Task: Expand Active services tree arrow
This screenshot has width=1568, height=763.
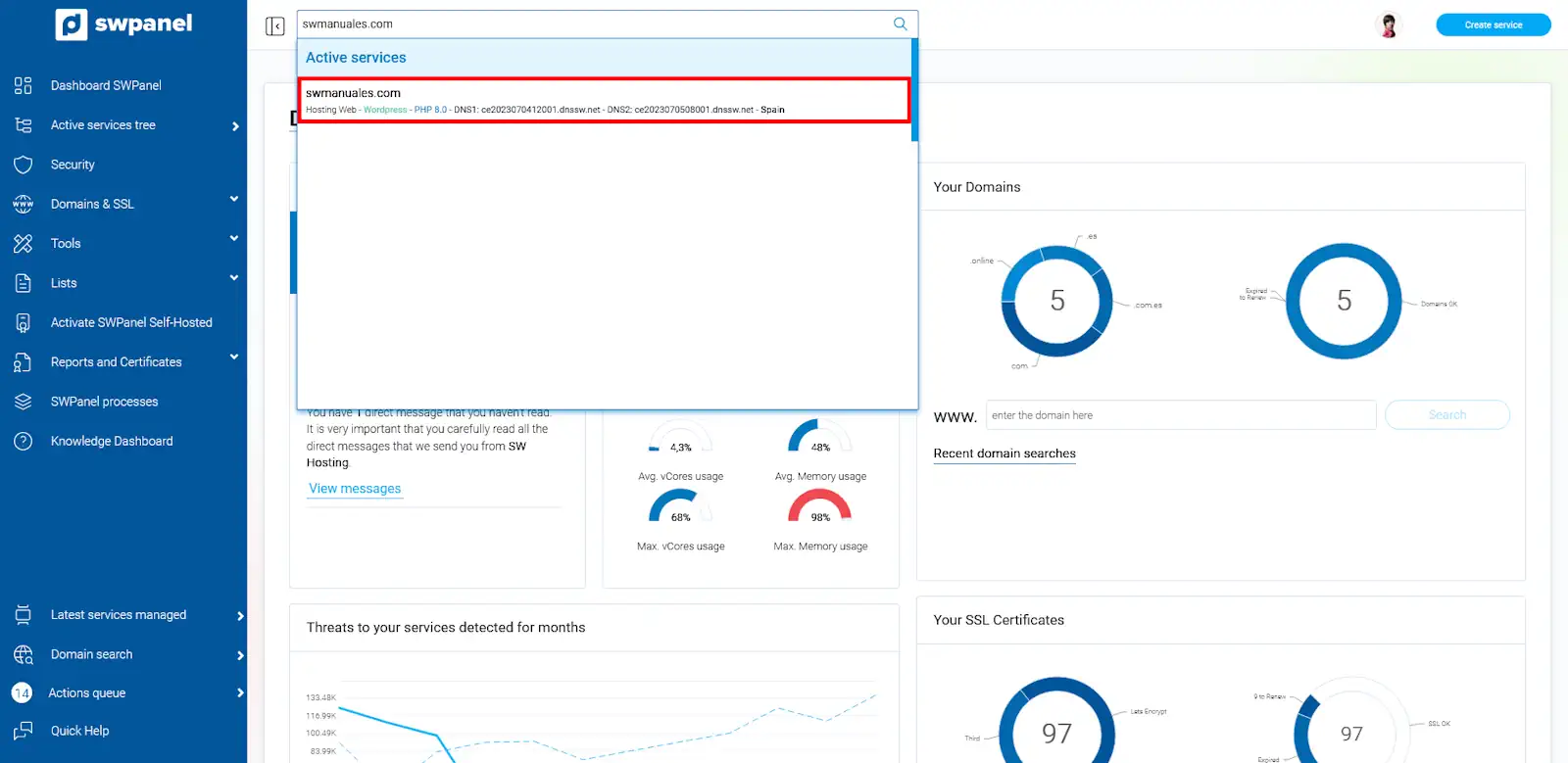Action: coord(235,126)
